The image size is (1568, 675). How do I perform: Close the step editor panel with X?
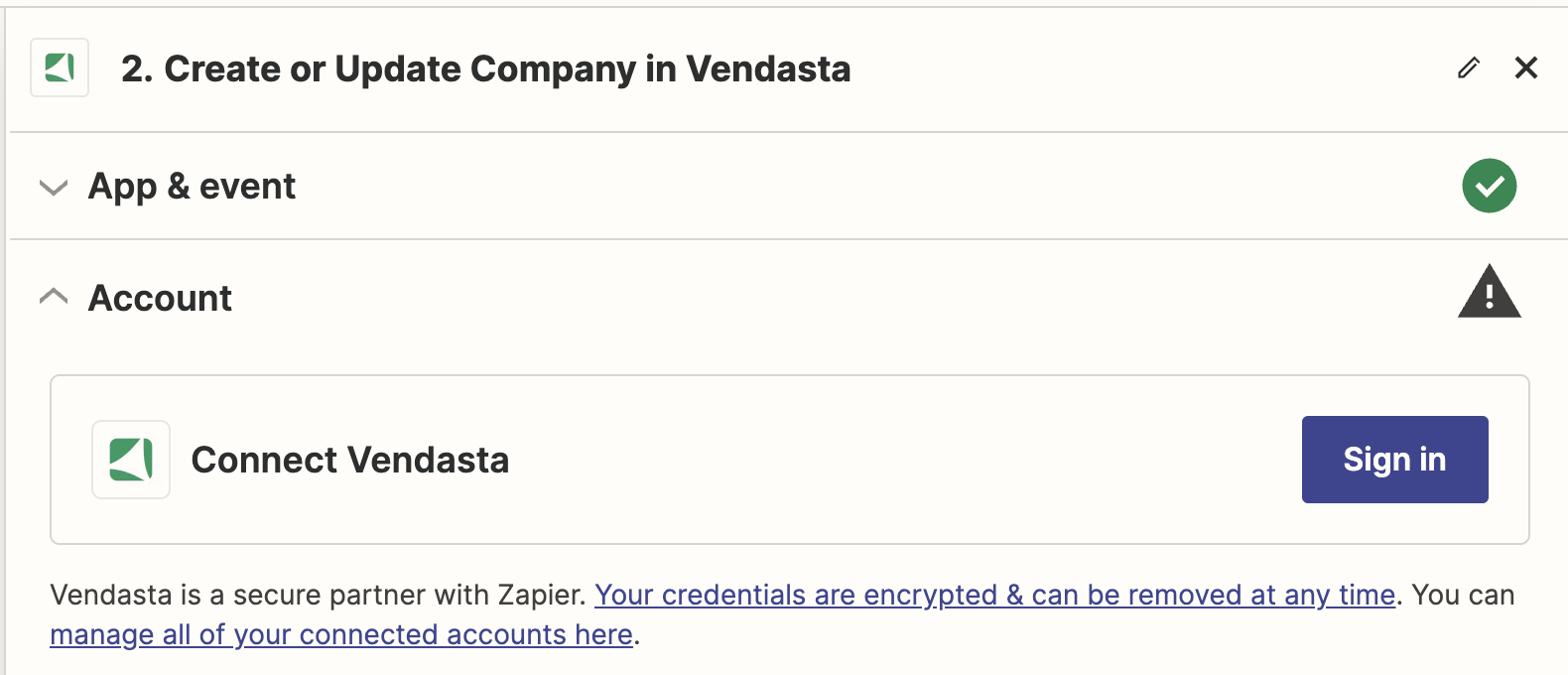click(x=1526, y=67)
